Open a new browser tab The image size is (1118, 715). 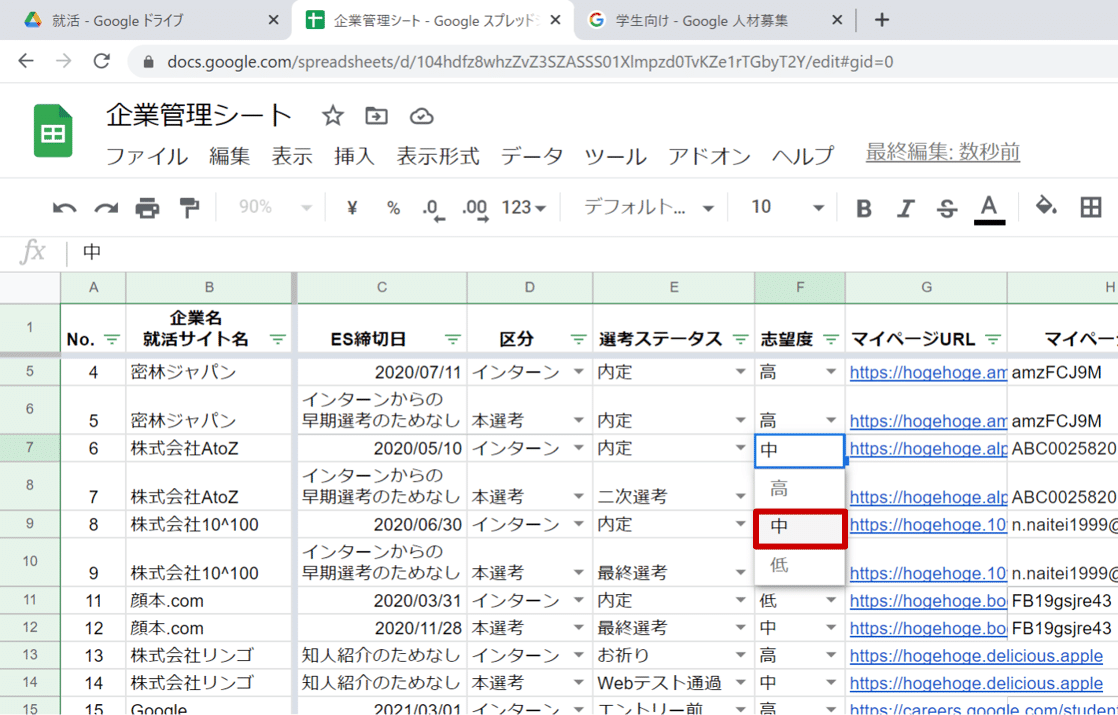882,20
